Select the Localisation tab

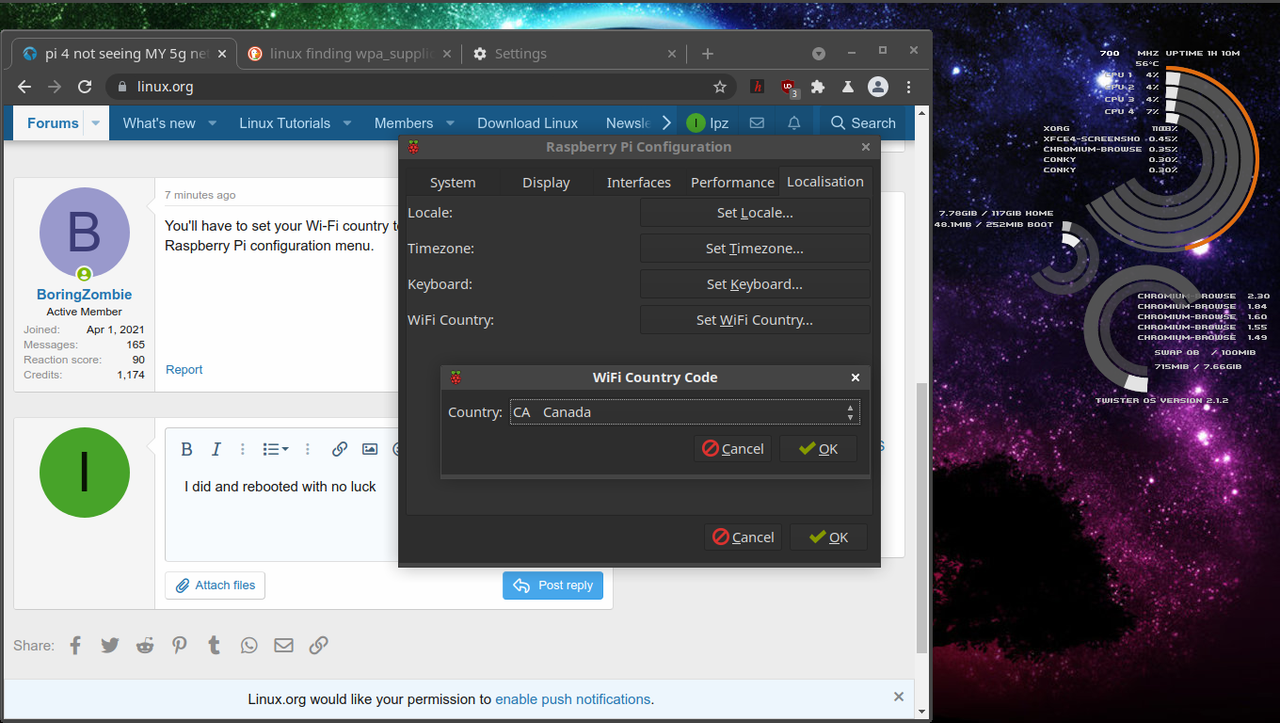tap(825, 181)
